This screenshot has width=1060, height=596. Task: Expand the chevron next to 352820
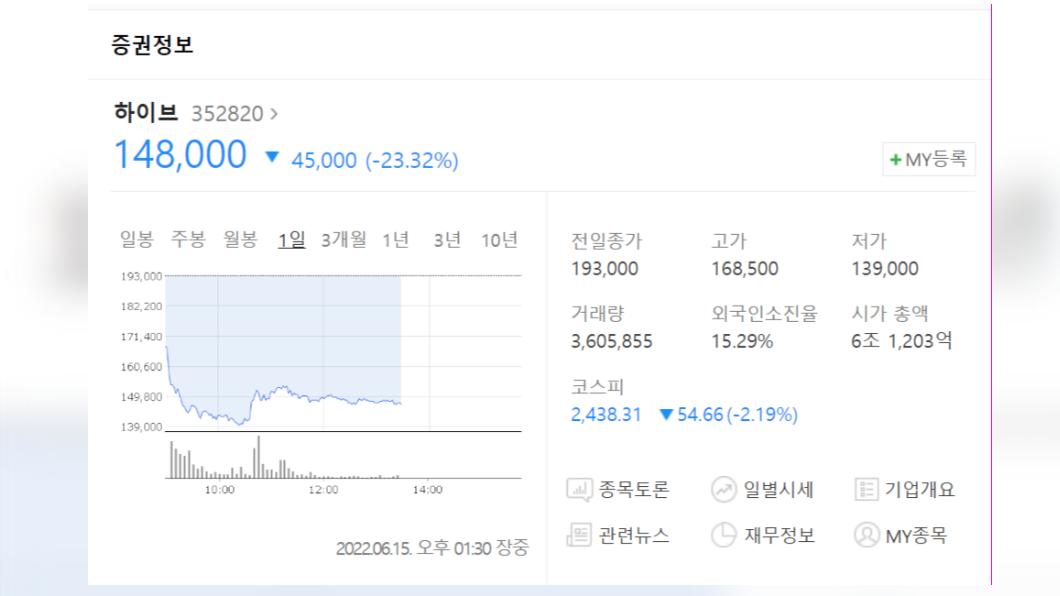point(274,114)
